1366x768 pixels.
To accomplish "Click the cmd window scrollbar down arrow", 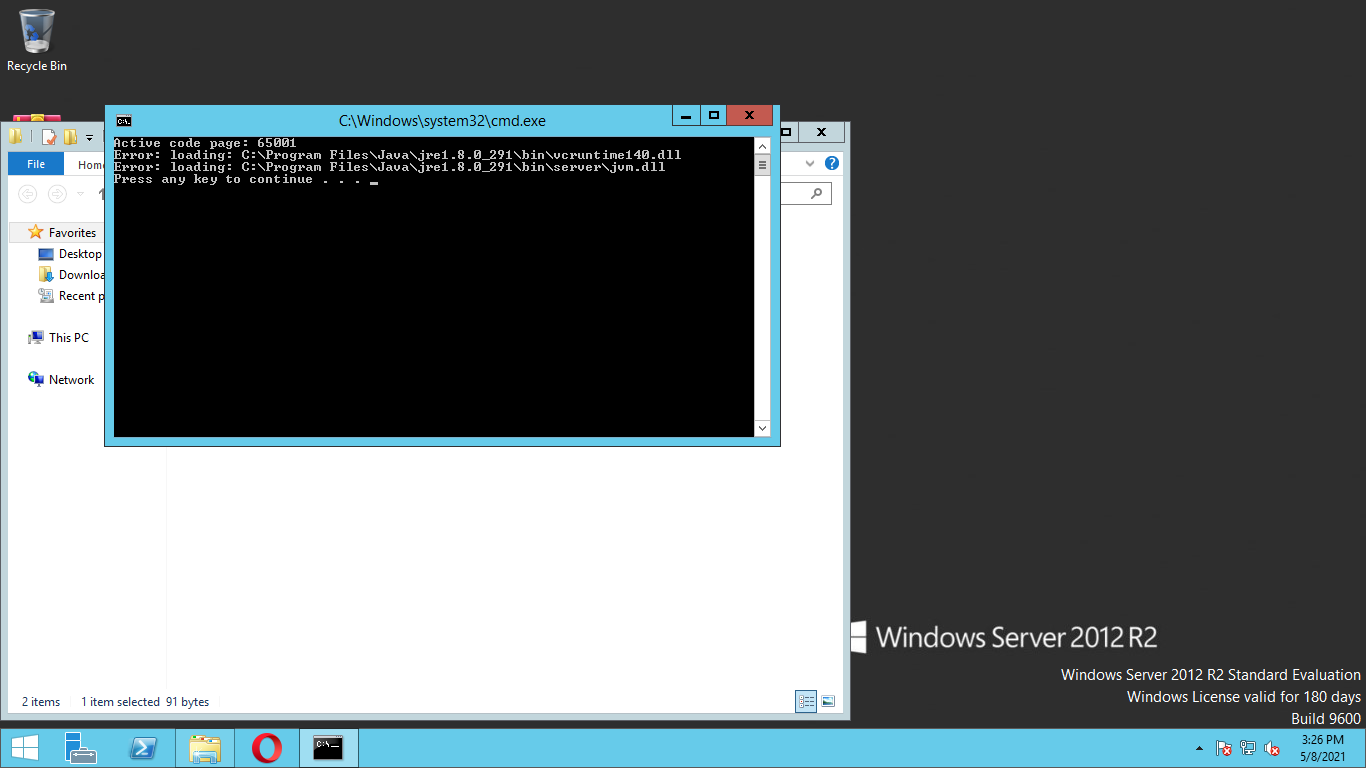I will tap(762, 428).
